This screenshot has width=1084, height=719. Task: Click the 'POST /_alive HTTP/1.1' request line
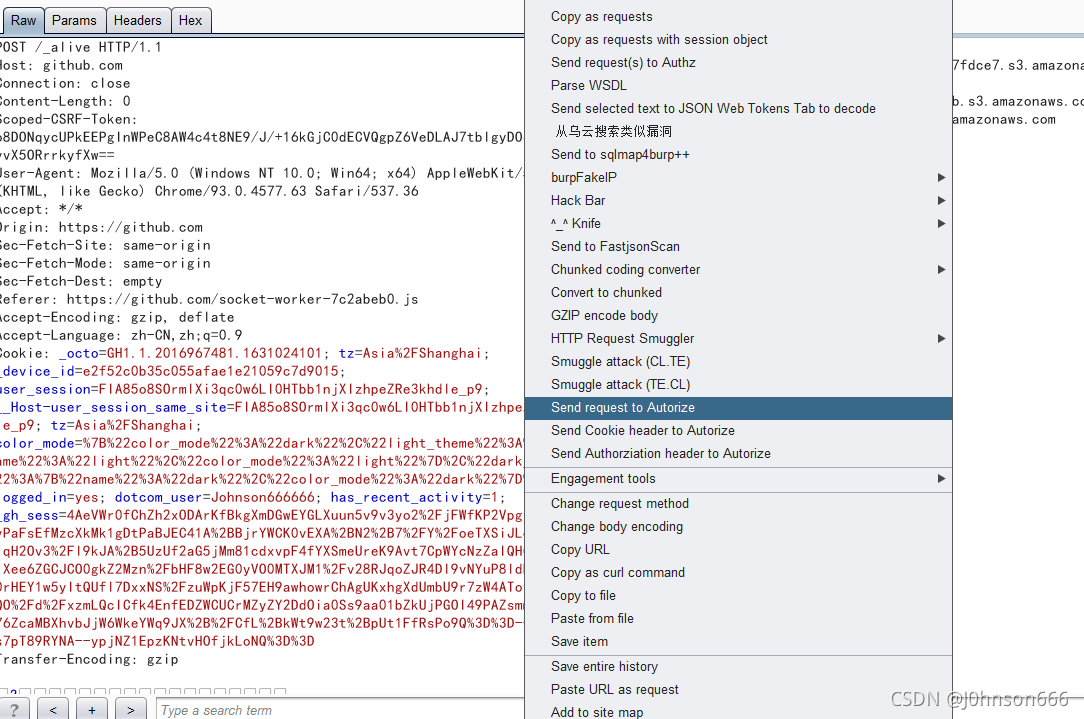click(x=80, y=47)
